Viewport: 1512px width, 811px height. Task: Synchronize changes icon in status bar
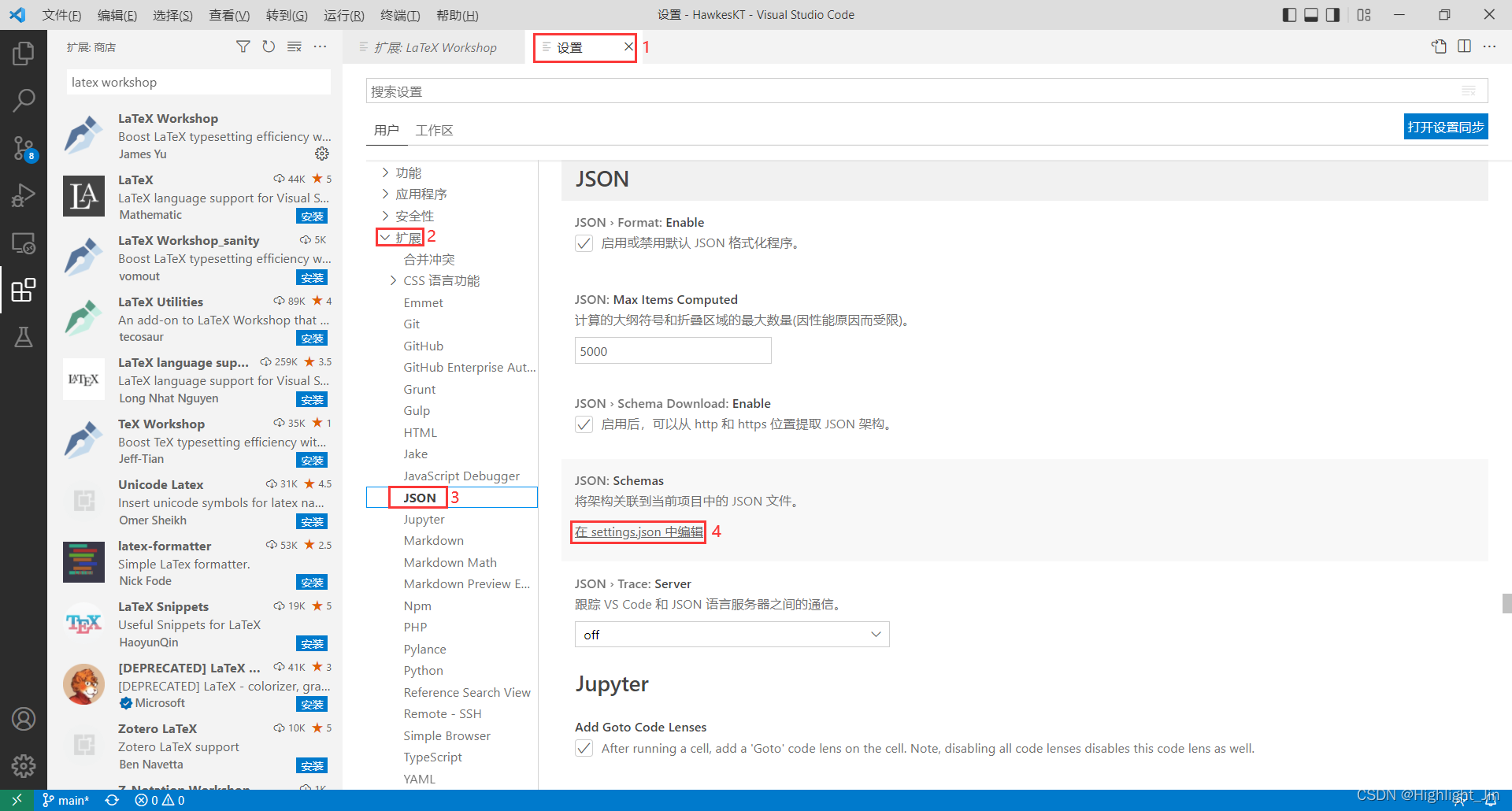[112, 800]
